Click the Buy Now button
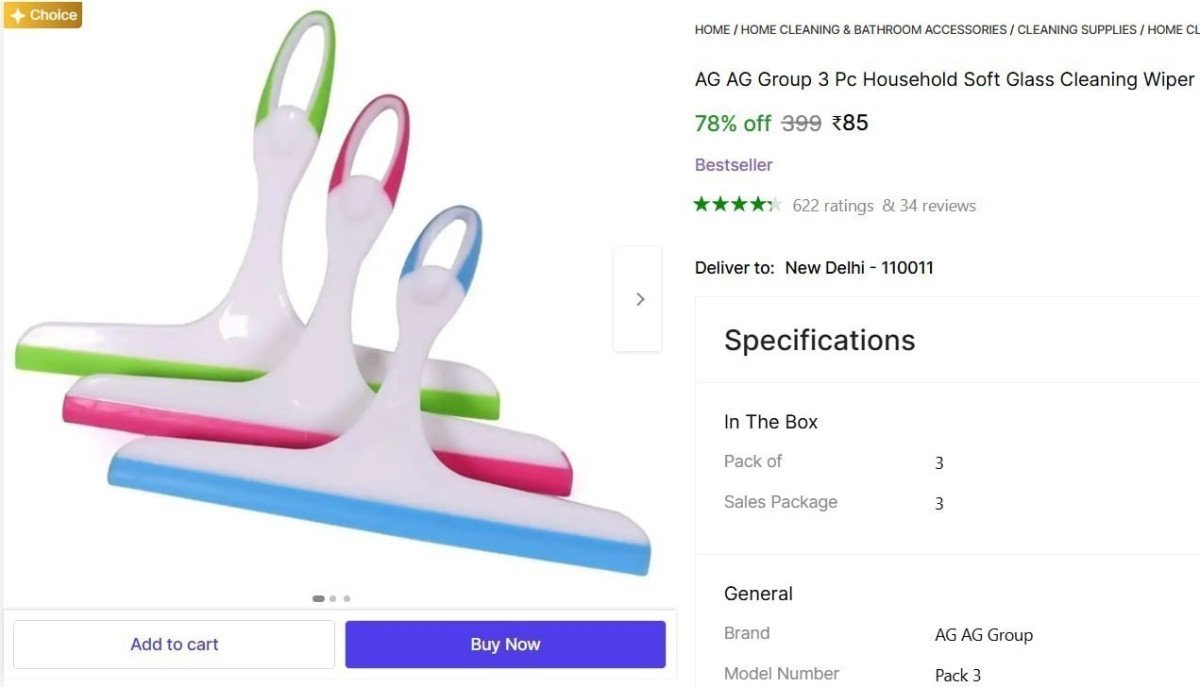Screen dimensions: 1200x687 pos(505,644)
